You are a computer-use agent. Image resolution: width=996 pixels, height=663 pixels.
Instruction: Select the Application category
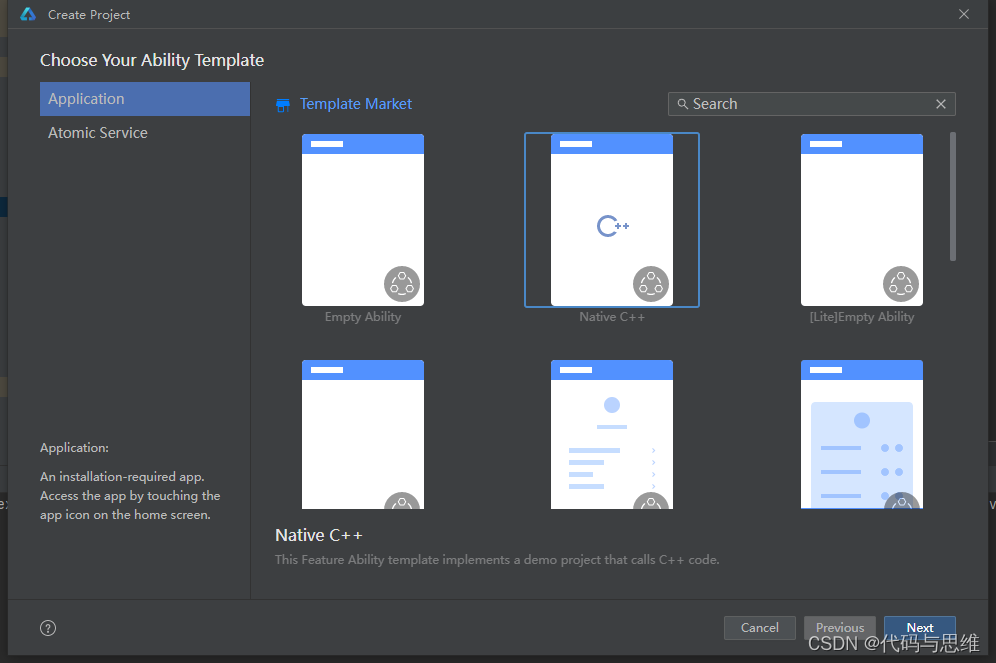pos(145,99)
